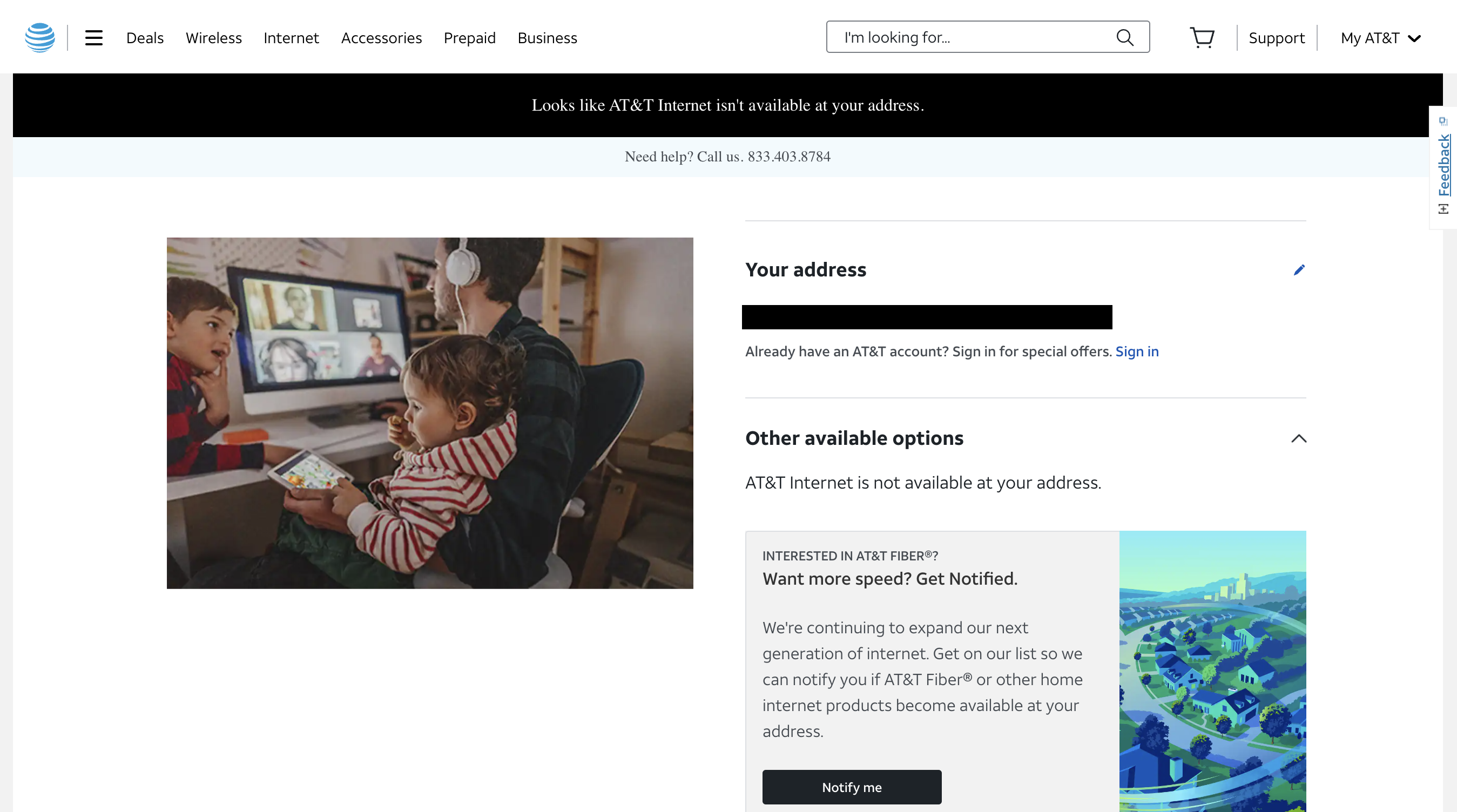Click the family video call photo
This screenshot has height=812, width=1457.
click(x=430, y=413)
